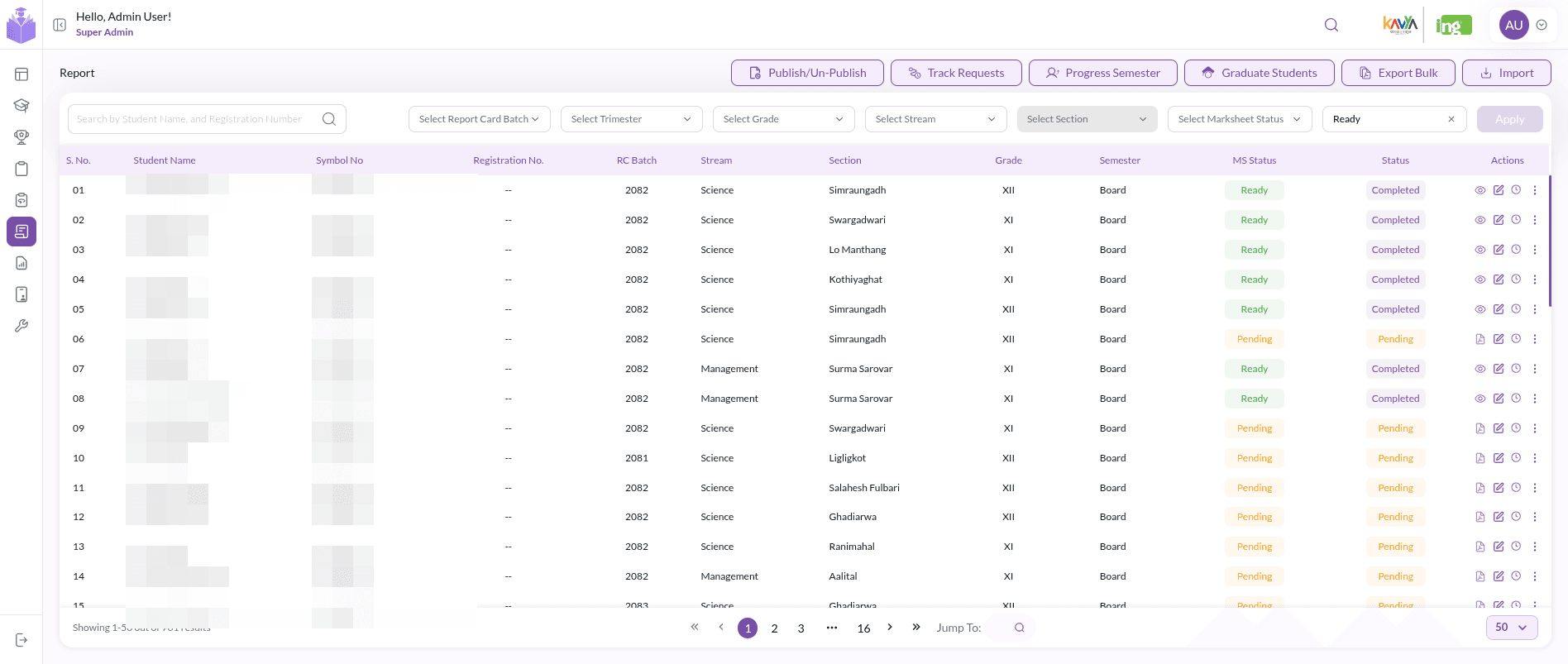Screen dimensions: 1568x664
Task: Click the Section column header
Action: pos(845,160)
